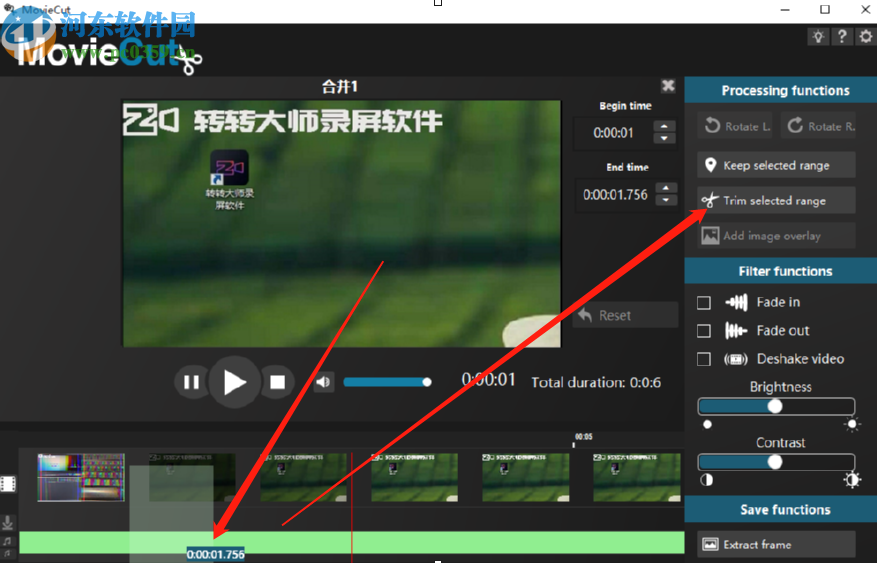Click Trim selected range
Image resolution: width=877 pixels, height=563 pixels.
(776, 200)
